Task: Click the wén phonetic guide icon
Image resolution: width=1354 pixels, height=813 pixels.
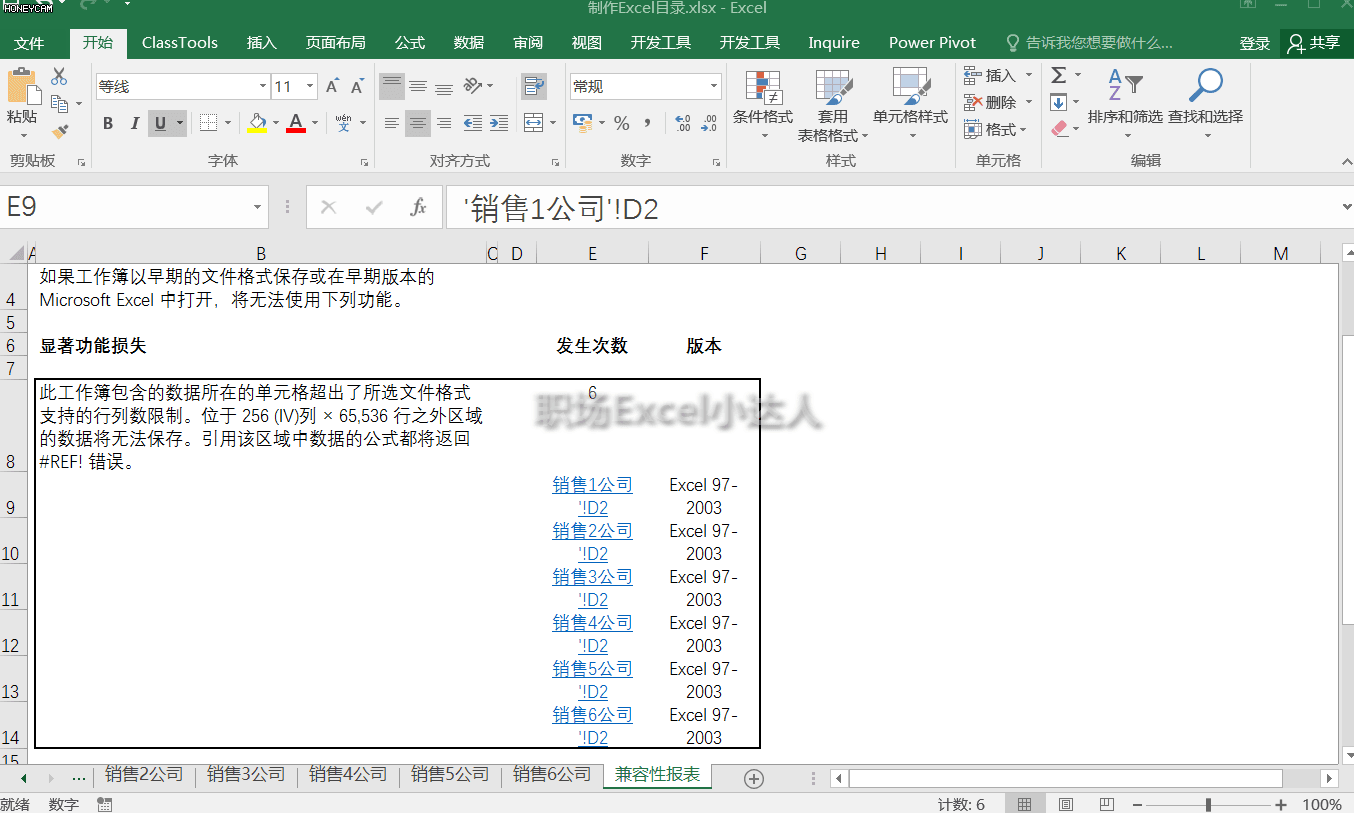Action: coord(343,123)
